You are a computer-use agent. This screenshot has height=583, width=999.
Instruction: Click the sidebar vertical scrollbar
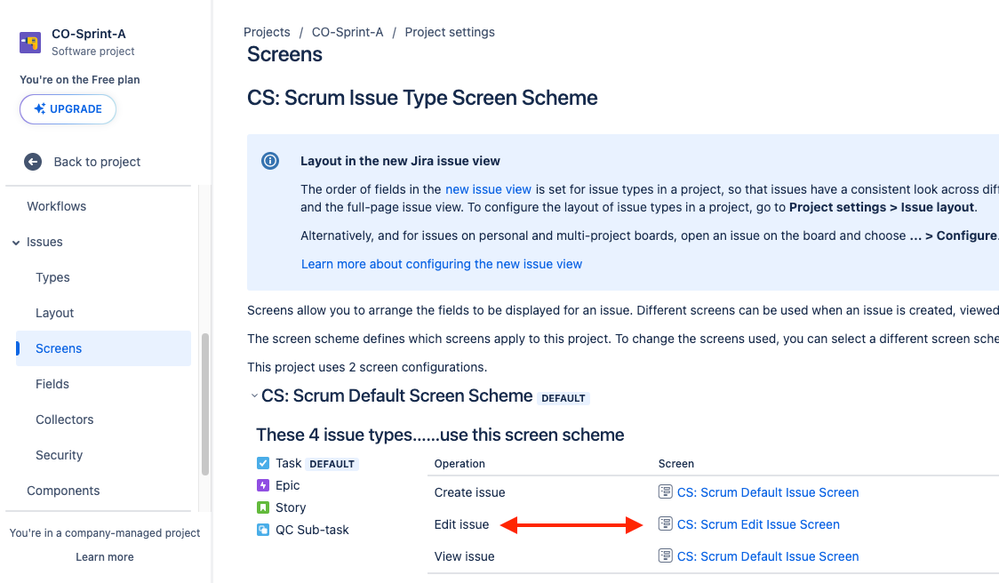(x=205, y=405)
